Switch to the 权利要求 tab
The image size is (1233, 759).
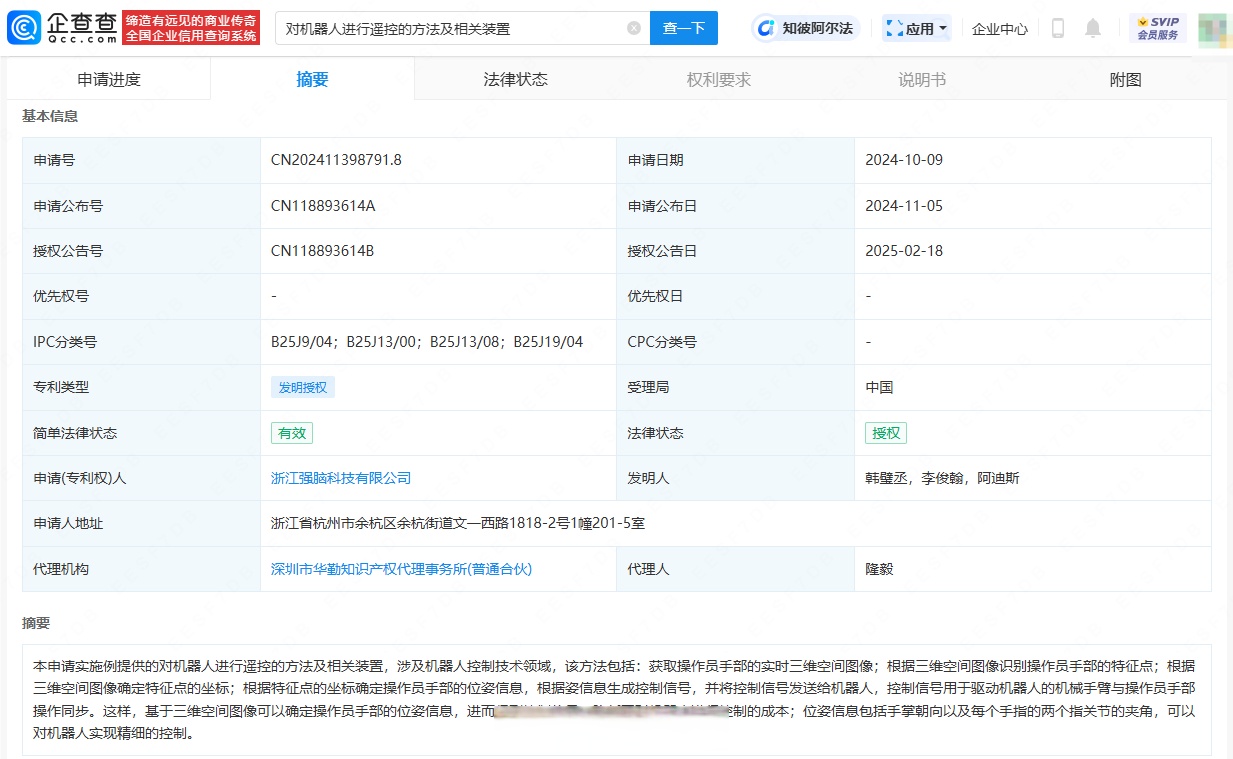tap(718, 80)
